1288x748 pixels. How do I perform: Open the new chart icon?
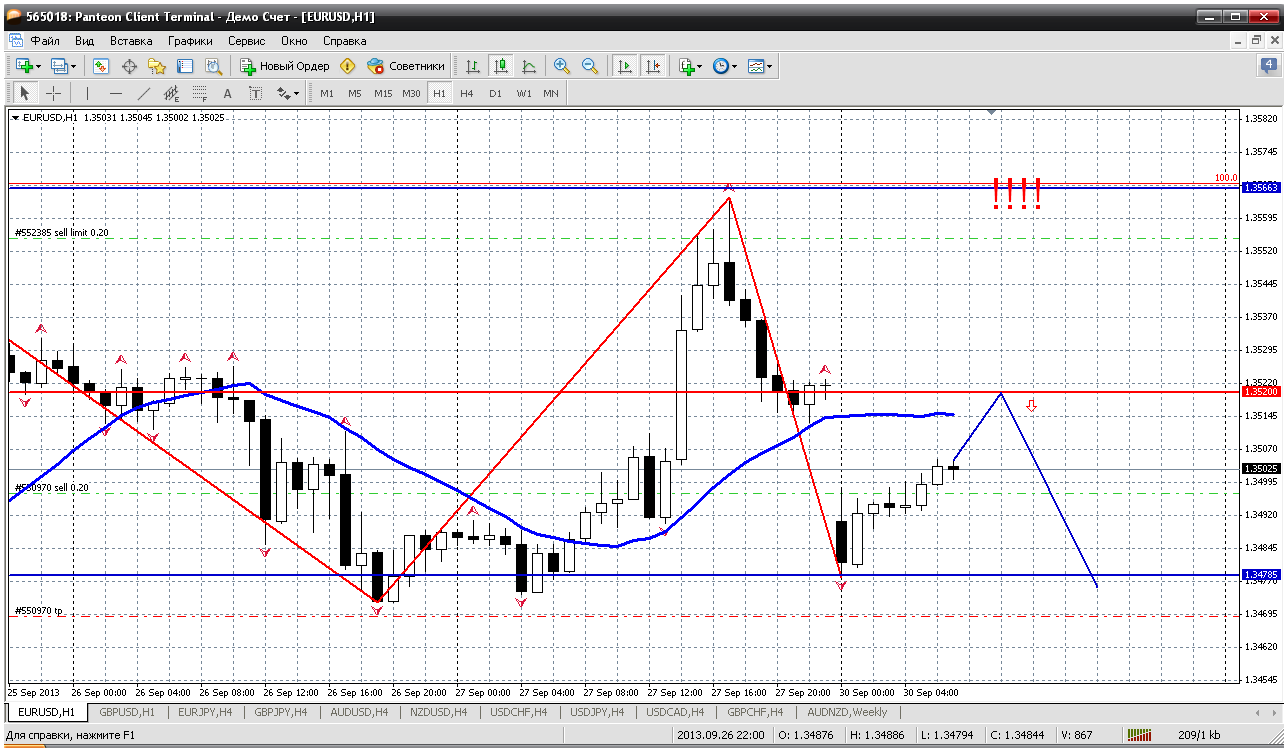(x=24, y=66)
